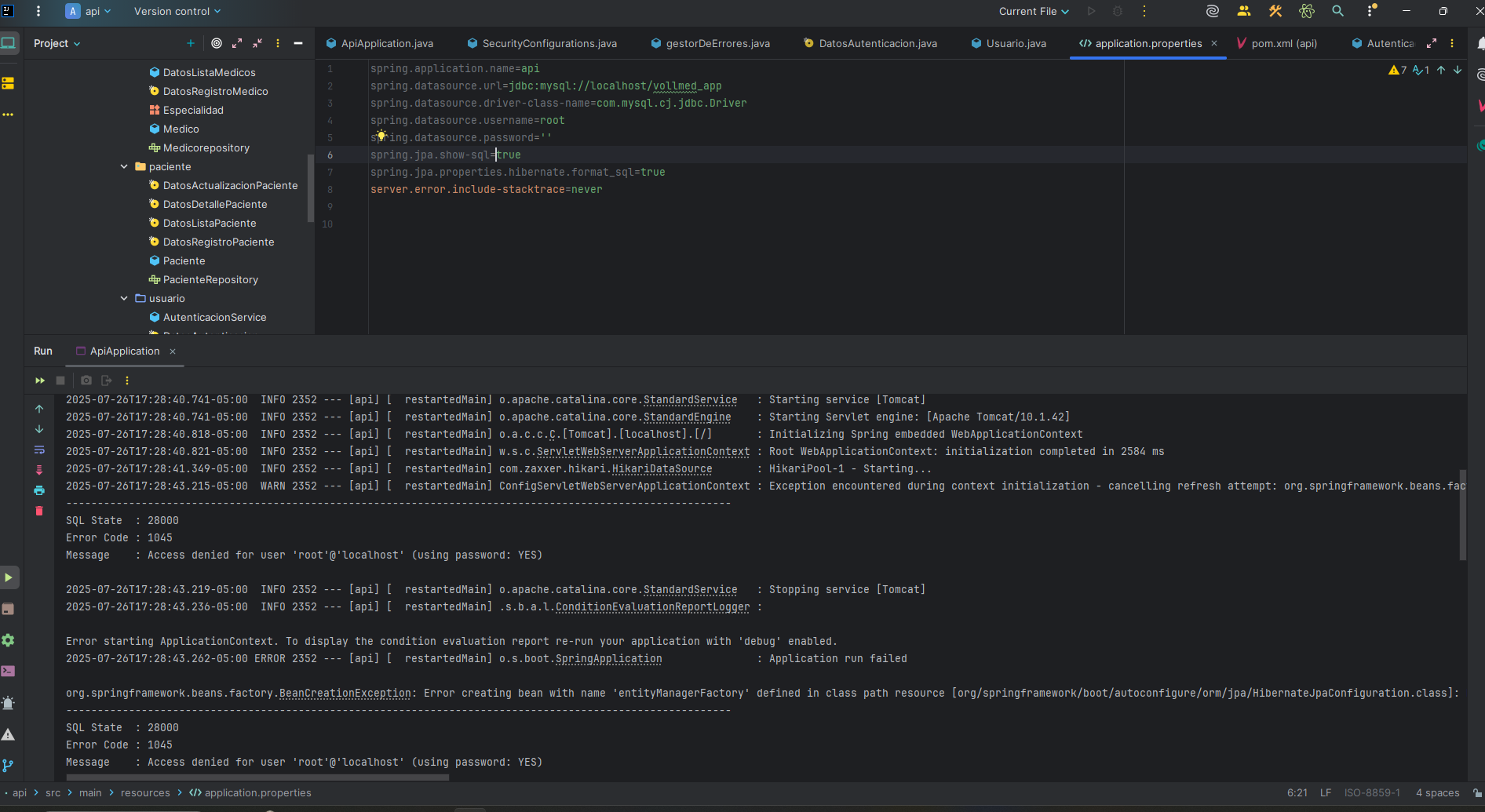Click the lightbulb quick-fix icon on line 5
Image resolution: width=1485 pixels, height=812 pixels.
point(381,136)
